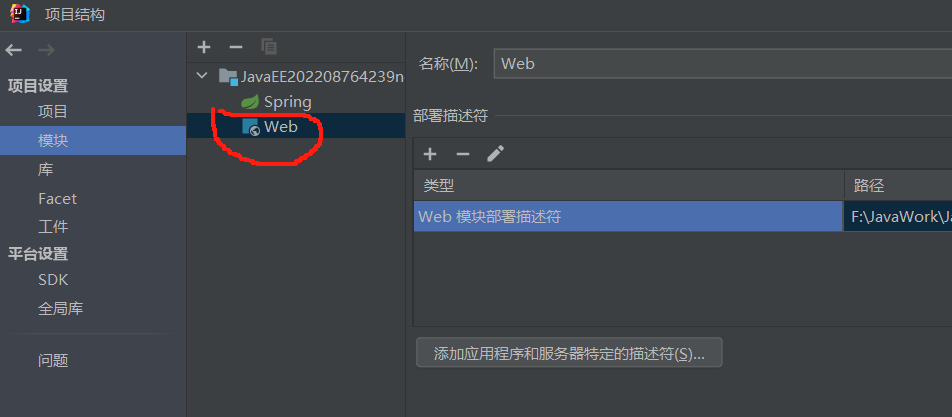Open the Facet settings section
Viewport: 952px width, 417px height.
[x=58, y=198]
